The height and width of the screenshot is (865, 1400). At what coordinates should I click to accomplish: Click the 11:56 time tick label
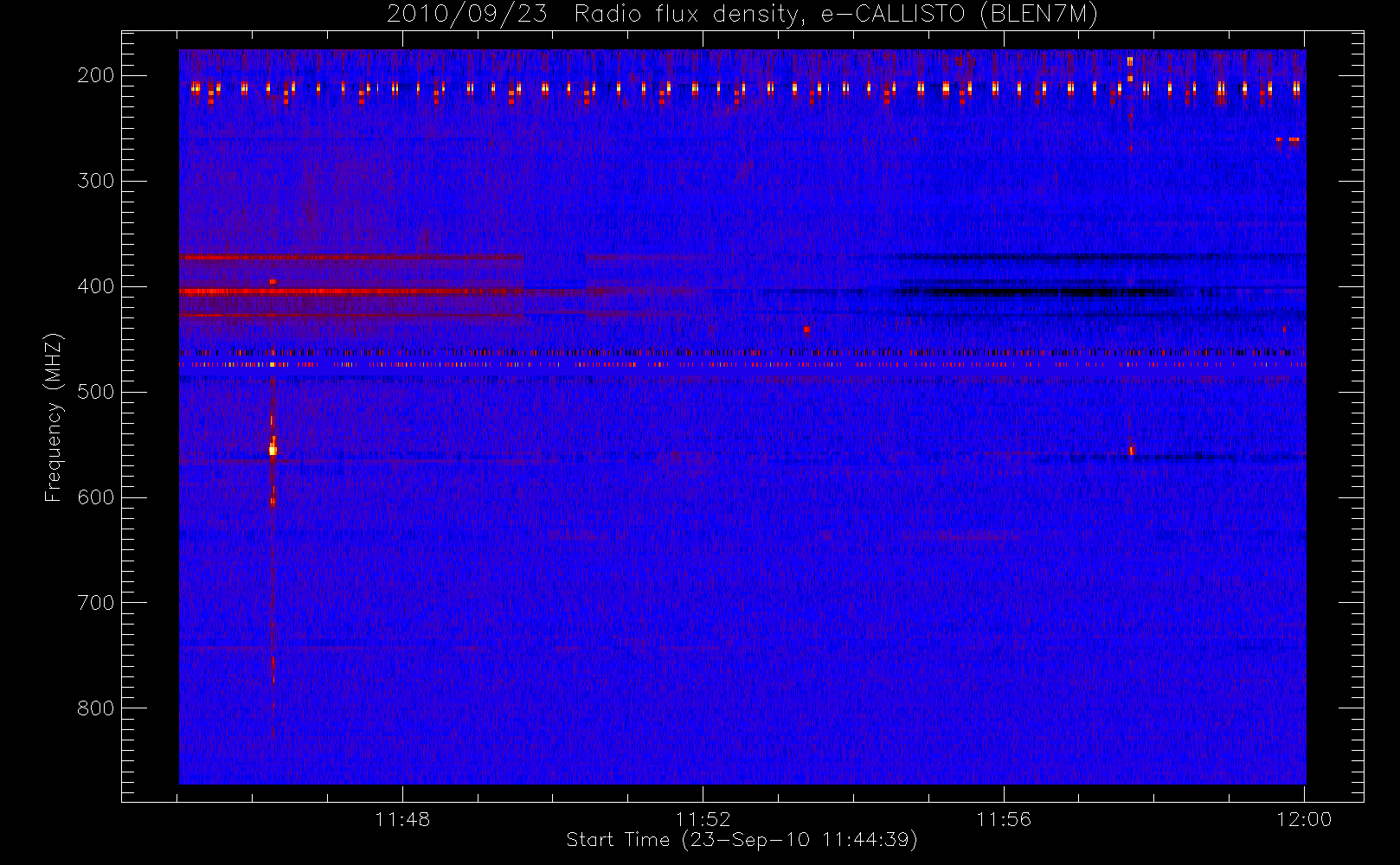coord(1004,819)
